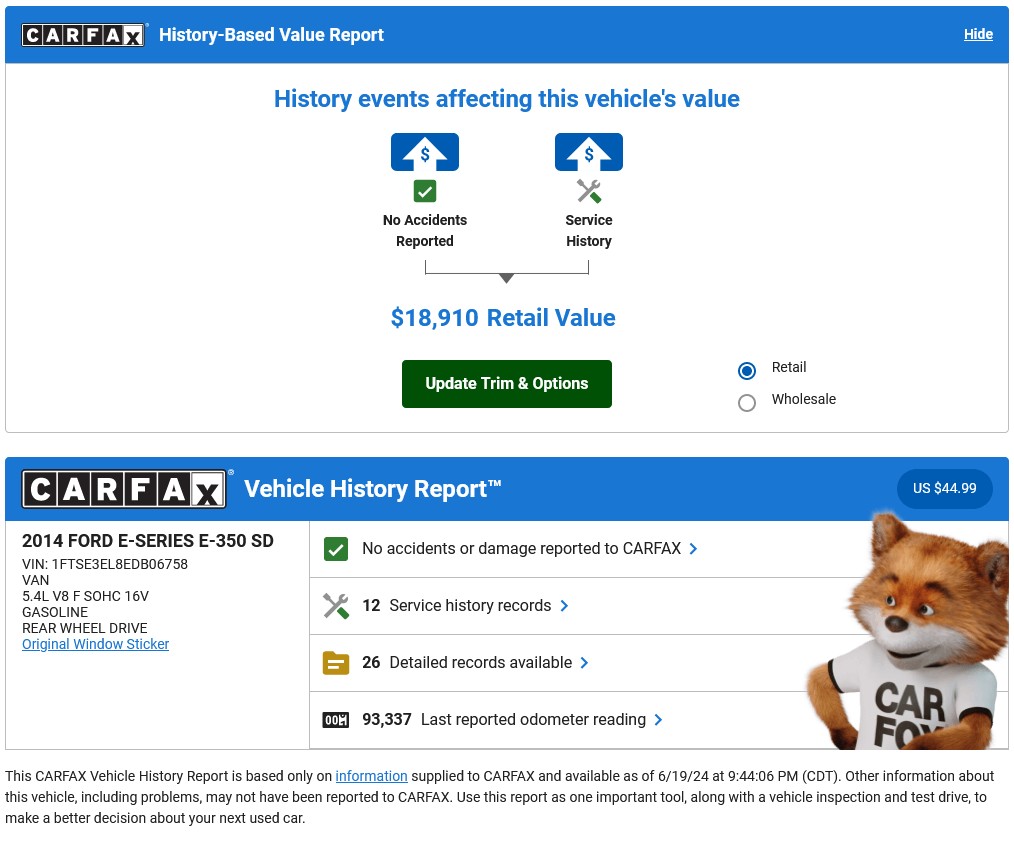Select the Retail radio button
1014x843 pixels.
747,370
